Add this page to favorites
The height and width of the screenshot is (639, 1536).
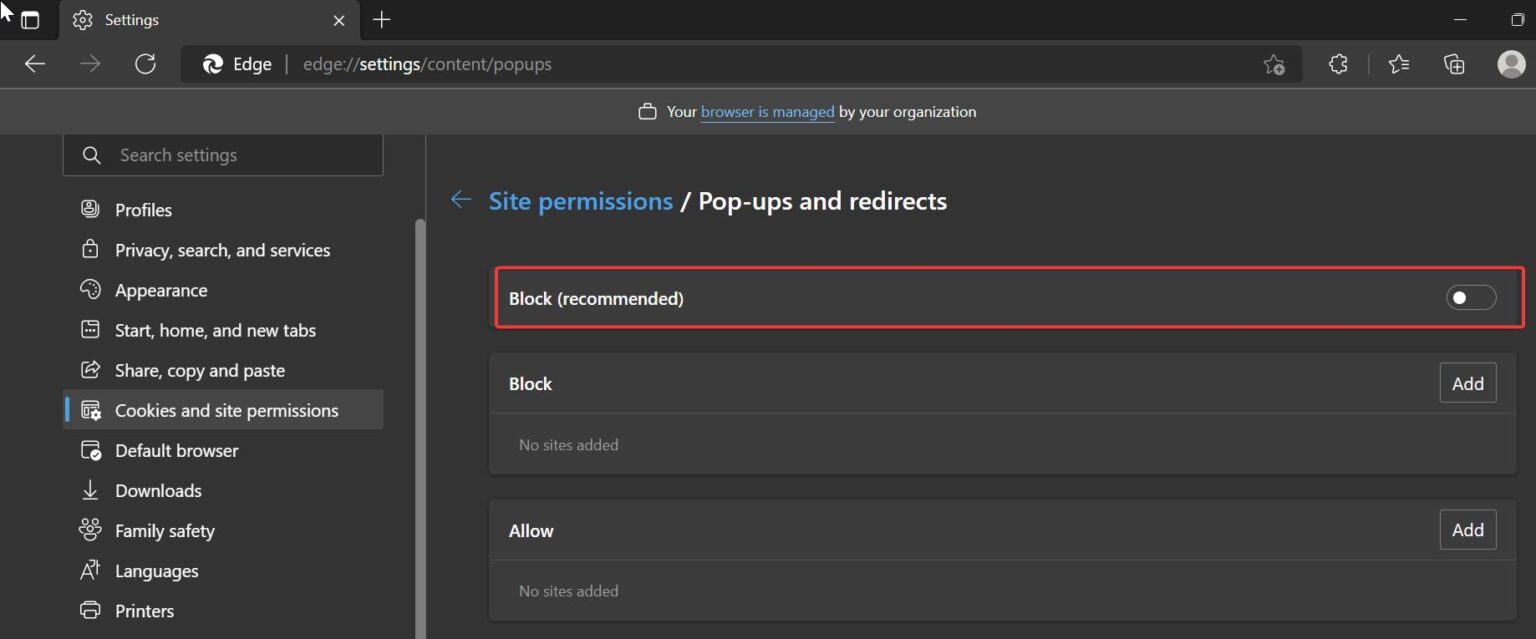(1274, 63)
